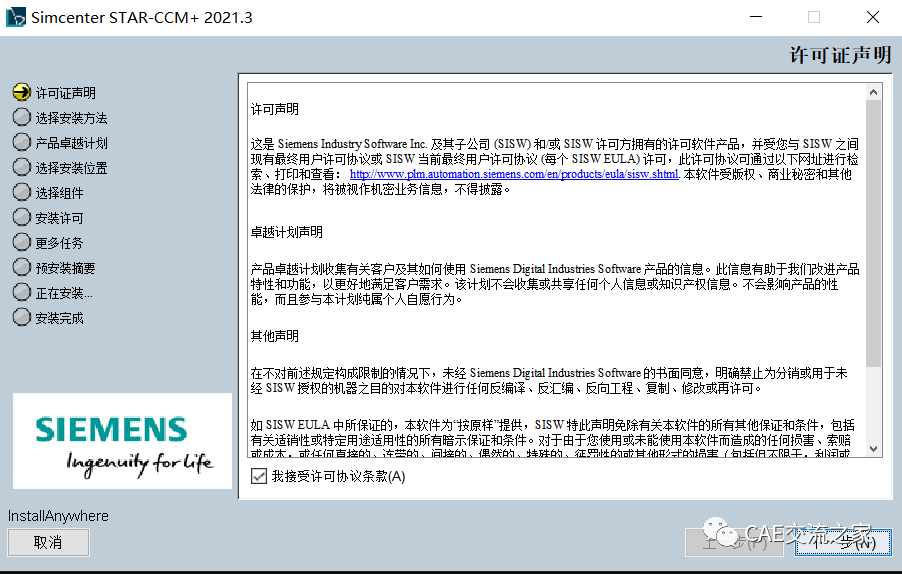Viewport: 902px width, 574px height.
Task: Click the 产品卓越计划 step label
Action: pyautogui.click(x=71, y=143)
